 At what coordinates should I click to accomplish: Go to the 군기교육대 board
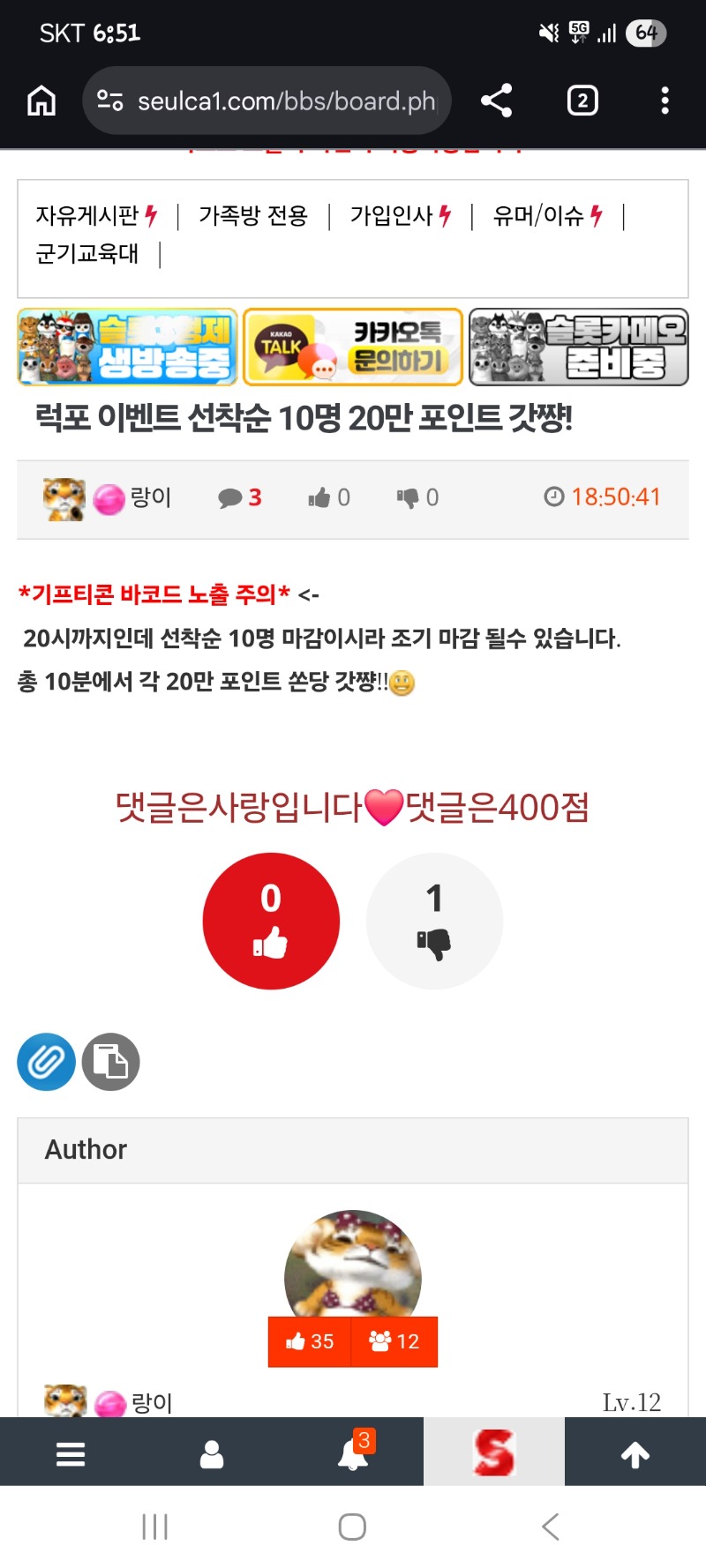click(x=87, y=254)
